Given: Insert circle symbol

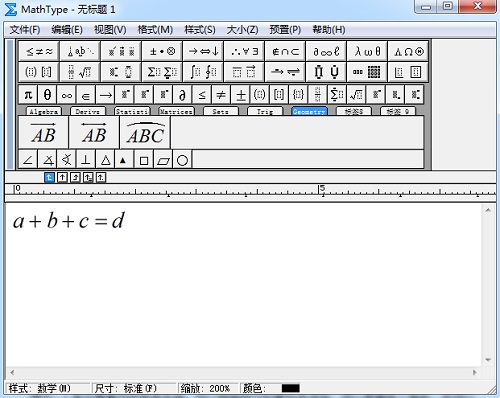Looking at the screenshot, I should [x=182, y=160].
